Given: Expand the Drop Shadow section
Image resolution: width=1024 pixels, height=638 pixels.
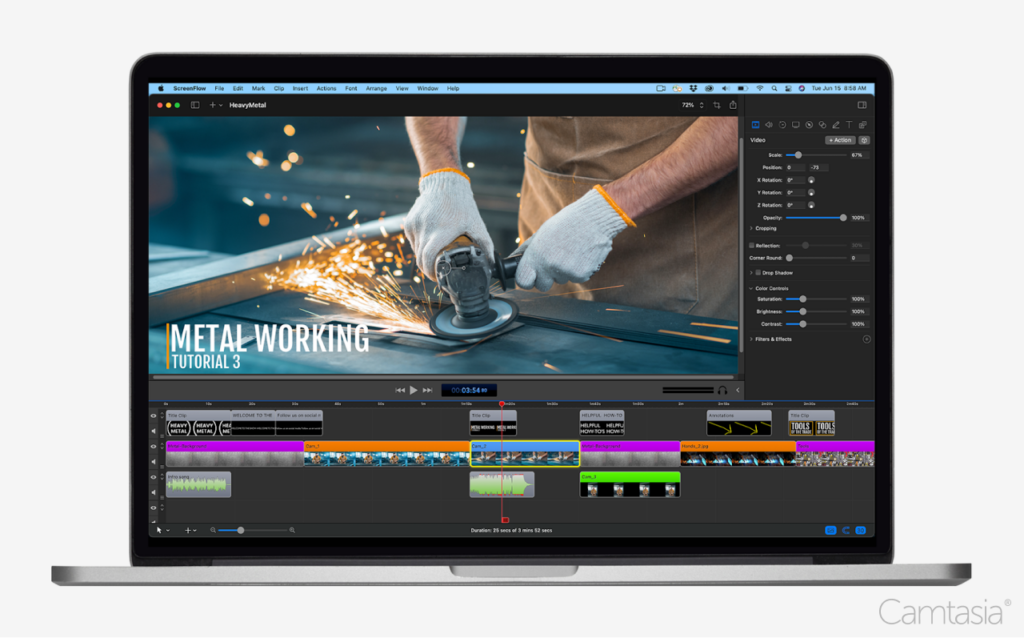Looking at the screenshot, I should pos(751,273).
